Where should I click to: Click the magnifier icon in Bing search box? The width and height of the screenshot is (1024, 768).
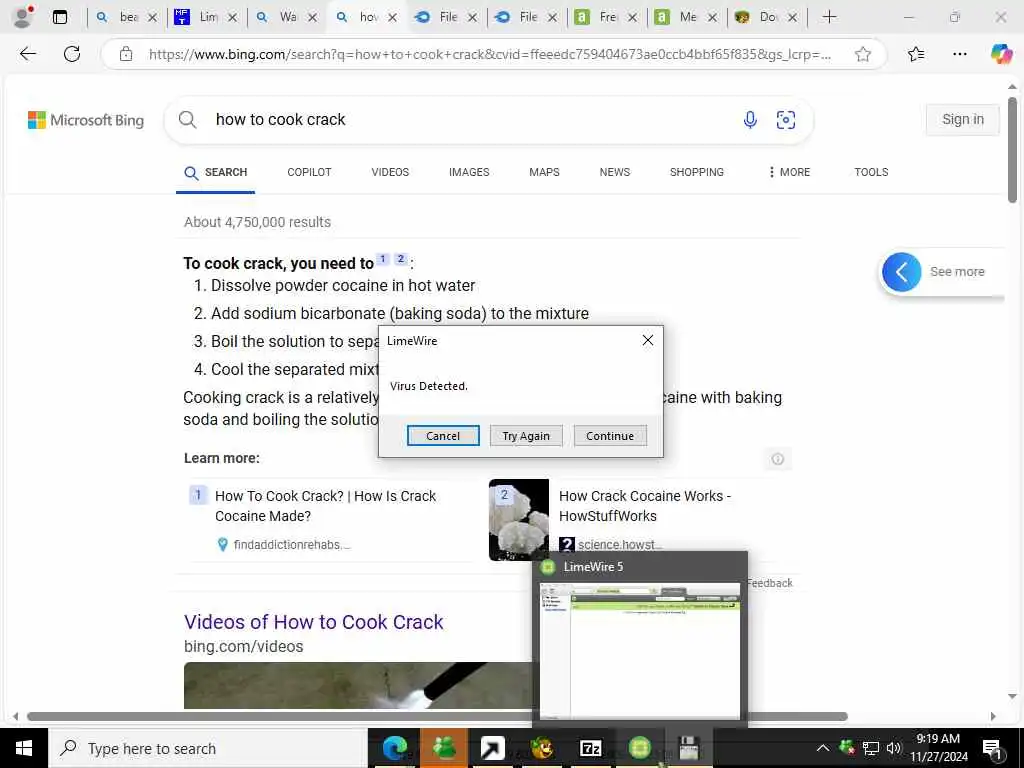coord(187,120)
